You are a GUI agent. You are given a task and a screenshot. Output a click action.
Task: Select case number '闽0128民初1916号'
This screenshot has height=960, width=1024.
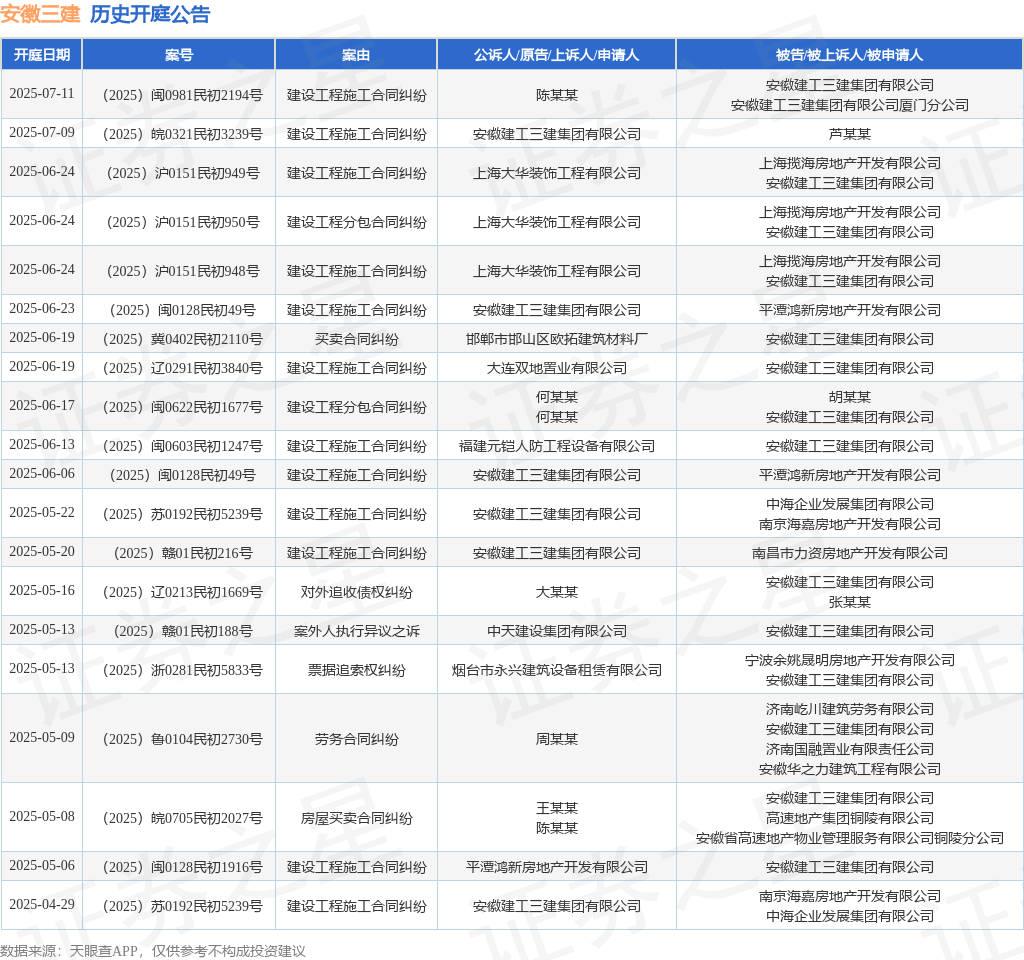pyautogui.click(x=206, y=868)
